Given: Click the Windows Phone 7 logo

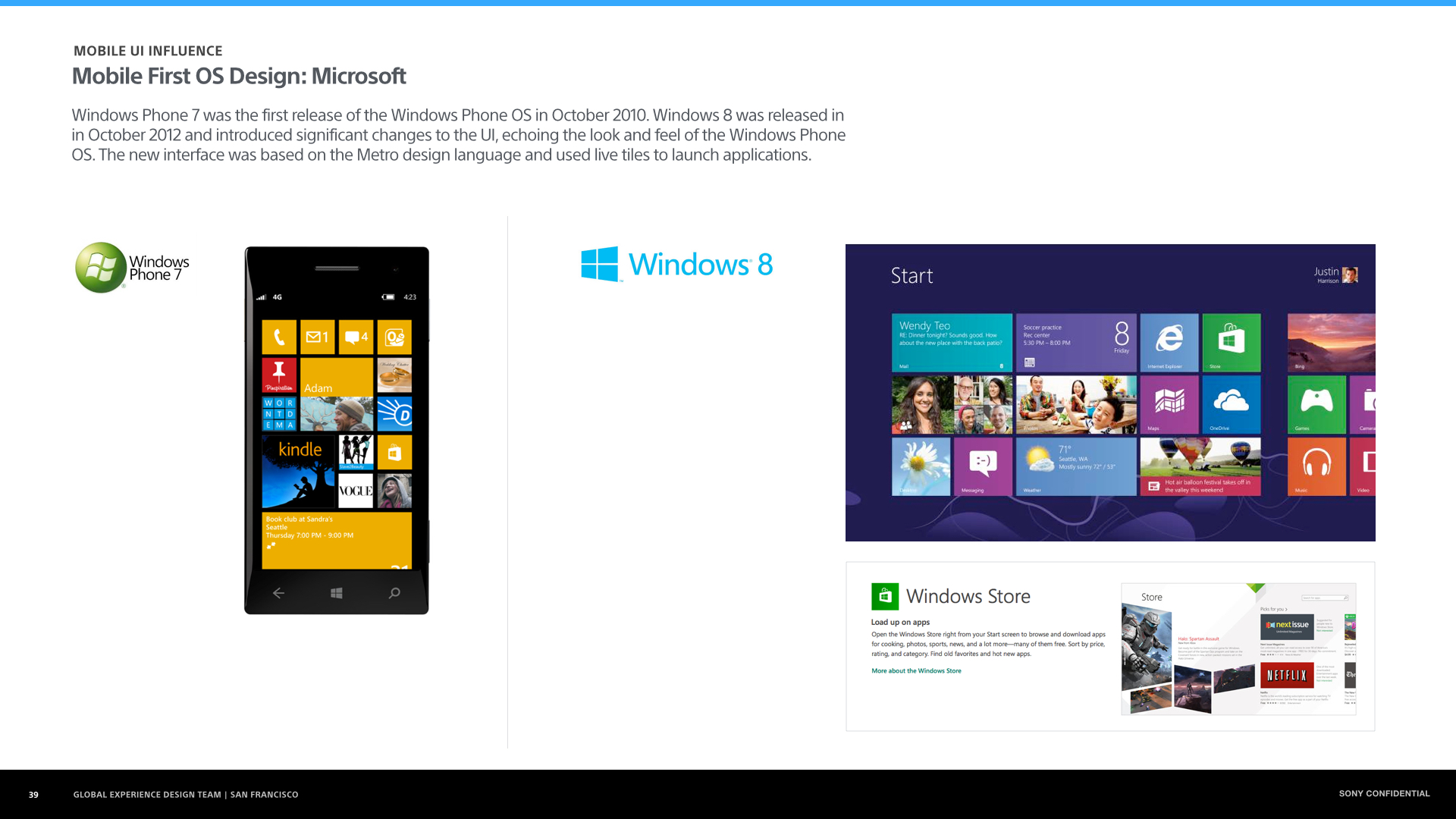Looking at the screenshot, I should coord(132,268).
